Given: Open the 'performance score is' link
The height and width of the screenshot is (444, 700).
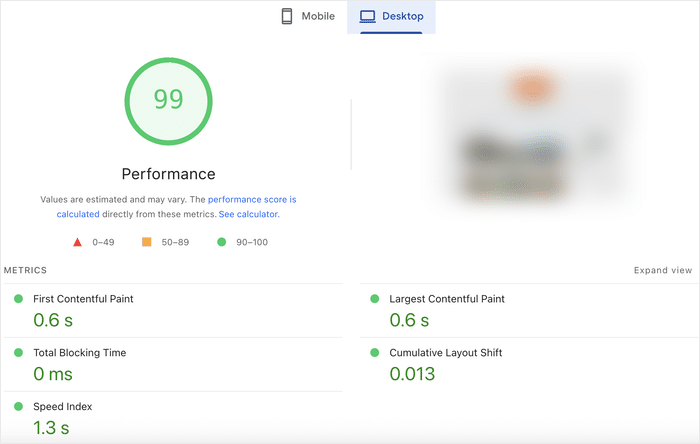Looking at the screenshot, I should tap(252, 199).
